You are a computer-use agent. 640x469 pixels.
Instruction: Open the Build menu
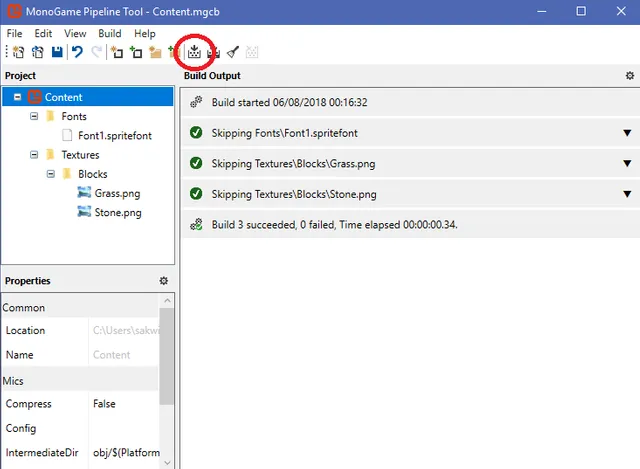[110, 33]
